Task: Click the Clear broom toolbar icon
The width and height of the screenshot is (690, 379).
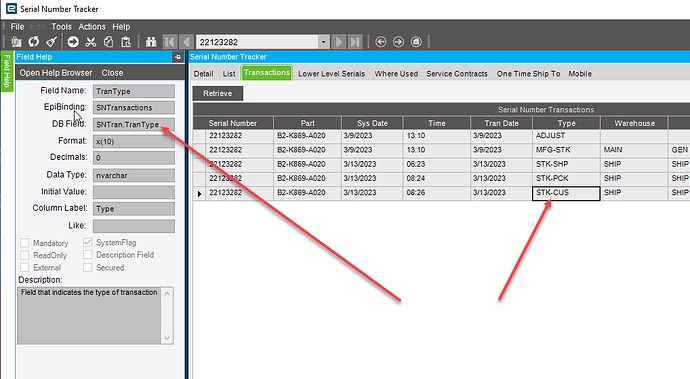Action: [51, 42]
